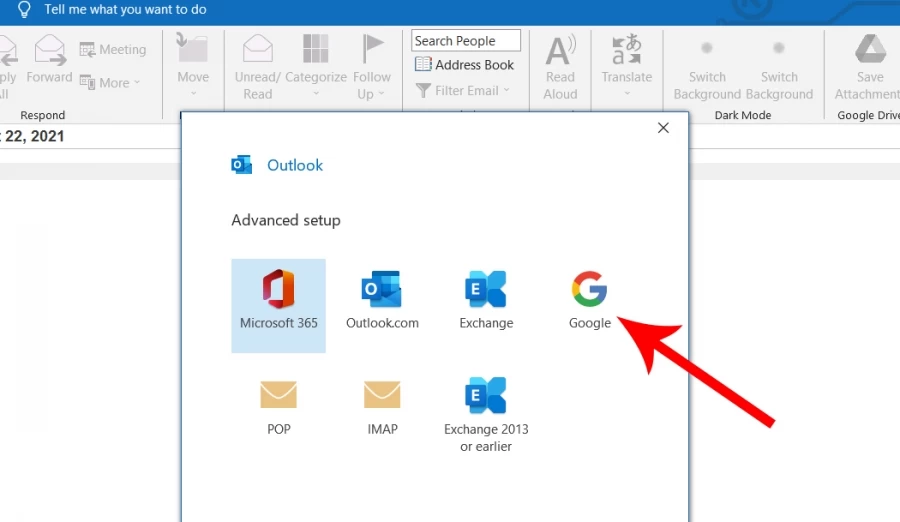Choose the POP account option
Viewport: 900px width, 522px height.
click(278, 408)
